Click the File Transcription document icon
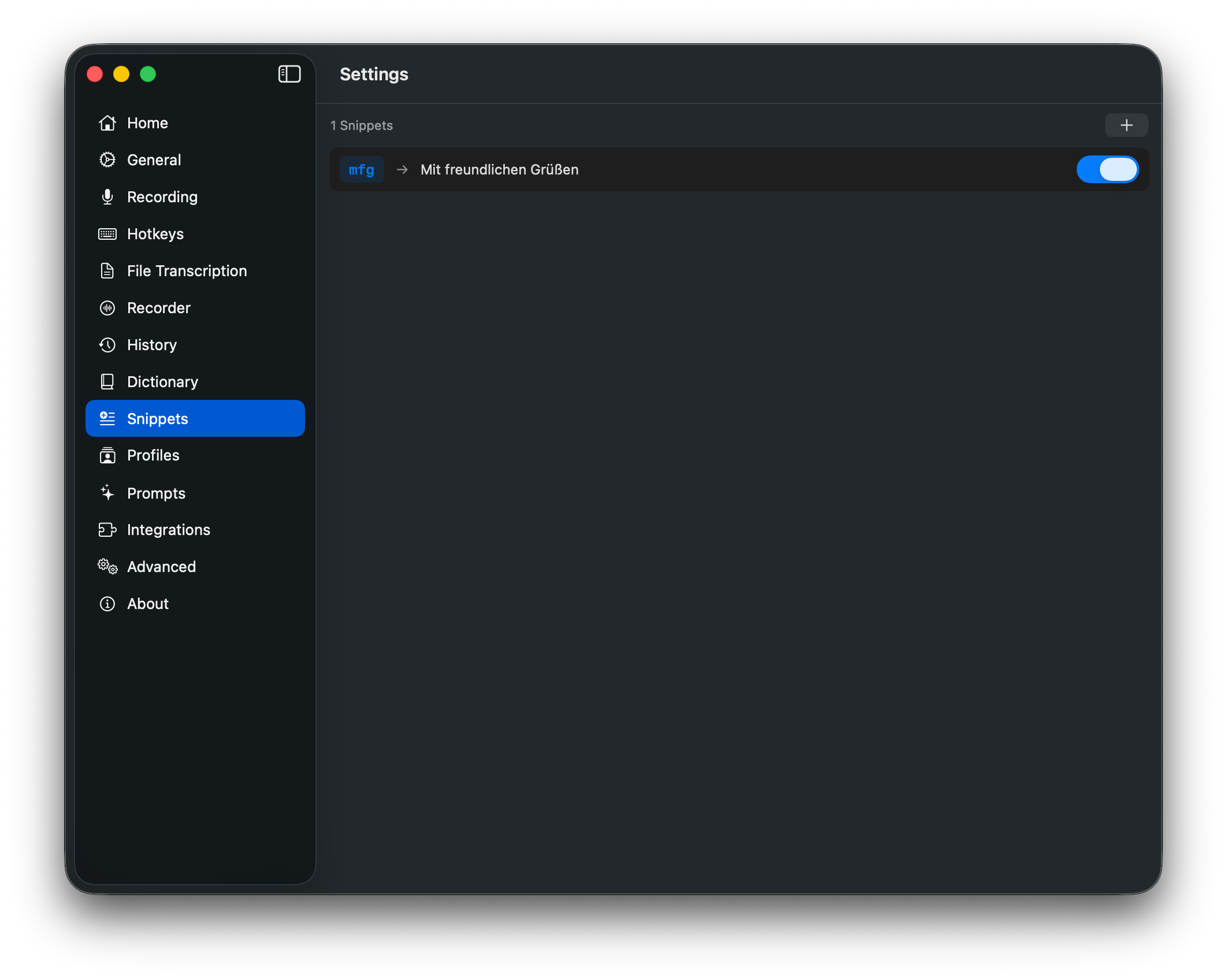The width and height of the screenshot is (1227, 980). tap(107, 270)
